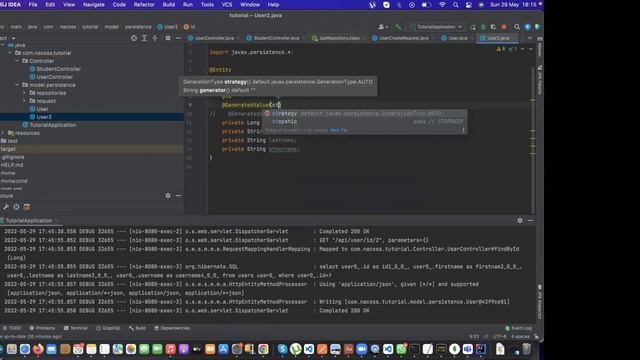Click the Wi-Fi status icon
Image resolution: width=640 pixels, height=360 pixels.
click(442, 5)
